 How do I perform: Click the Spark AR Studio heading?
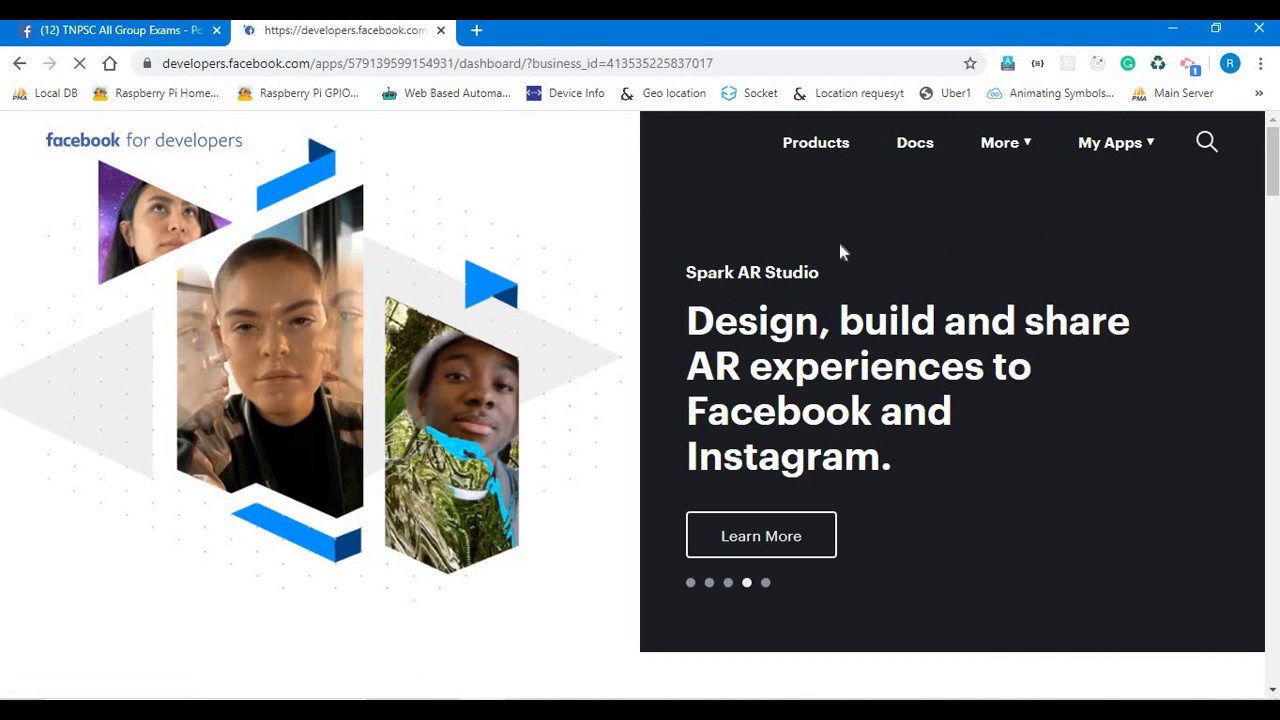point(752,272)
